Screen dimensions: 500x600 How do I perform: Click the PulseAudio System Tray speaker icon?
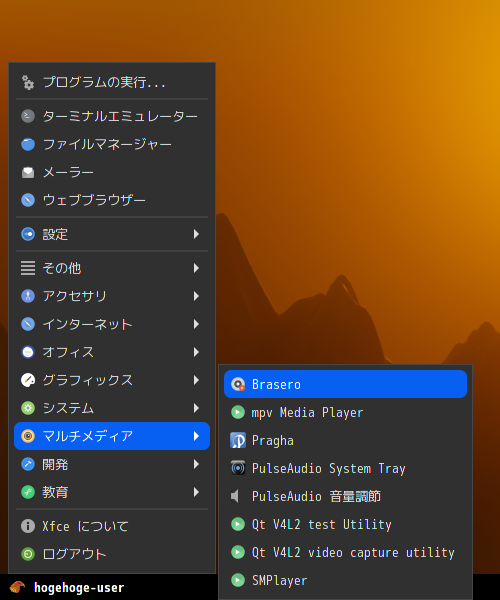(238, 468)
